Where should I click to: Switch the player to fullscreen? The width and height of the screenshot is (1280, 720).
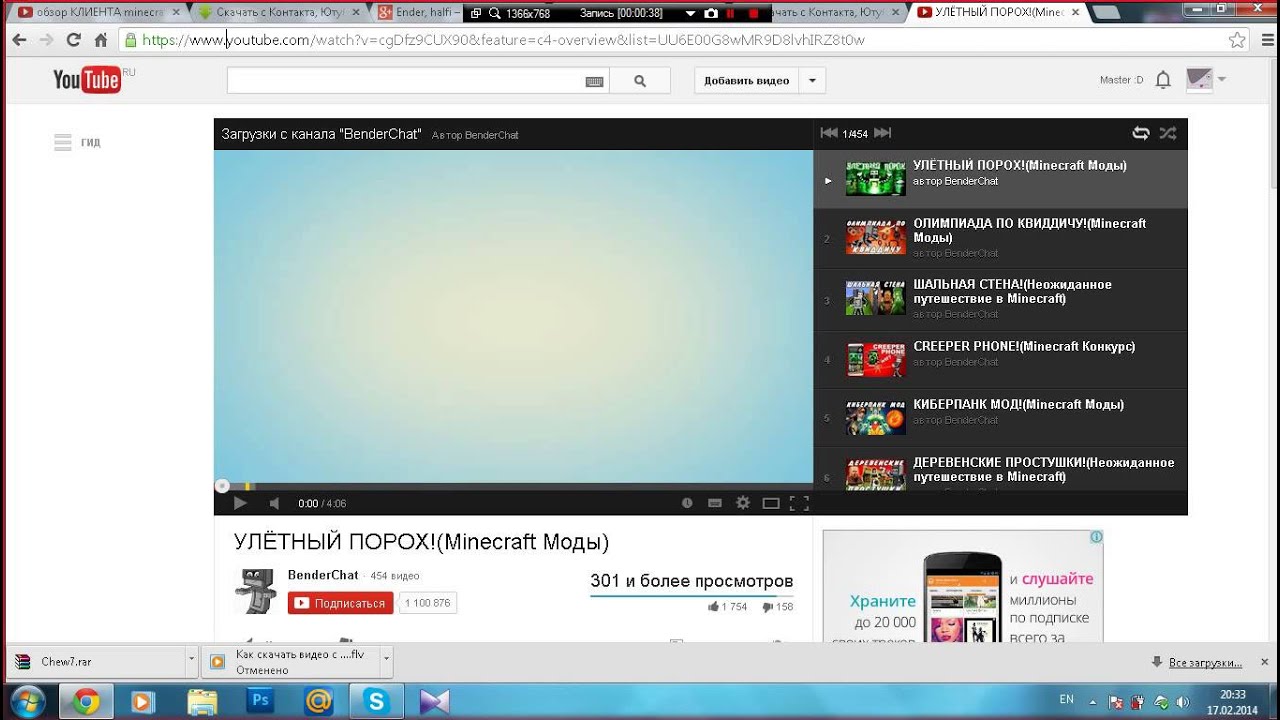[x=799, y=503]
